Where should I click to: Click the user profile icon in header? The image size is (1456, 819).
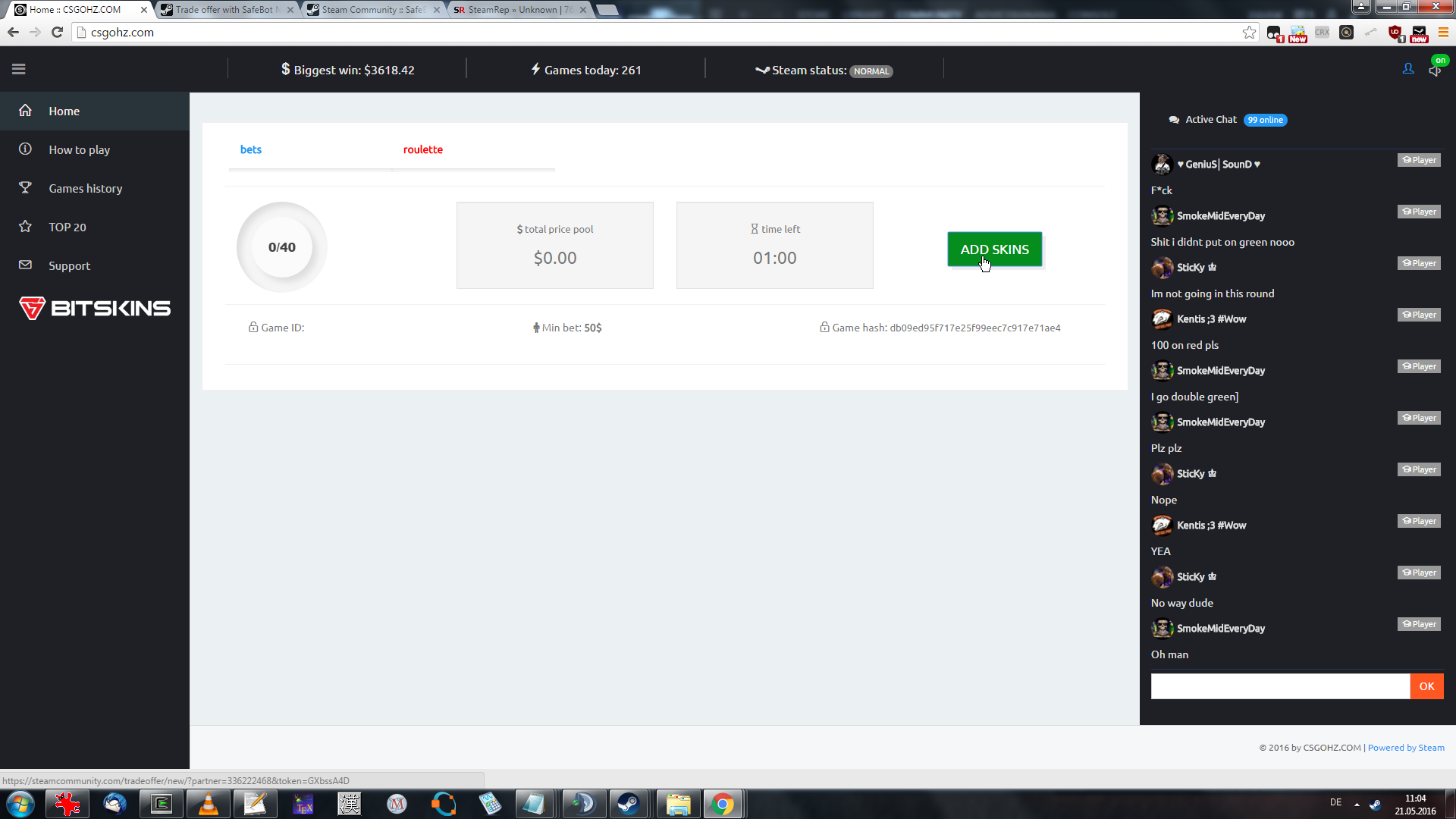tap(1408, 69)
